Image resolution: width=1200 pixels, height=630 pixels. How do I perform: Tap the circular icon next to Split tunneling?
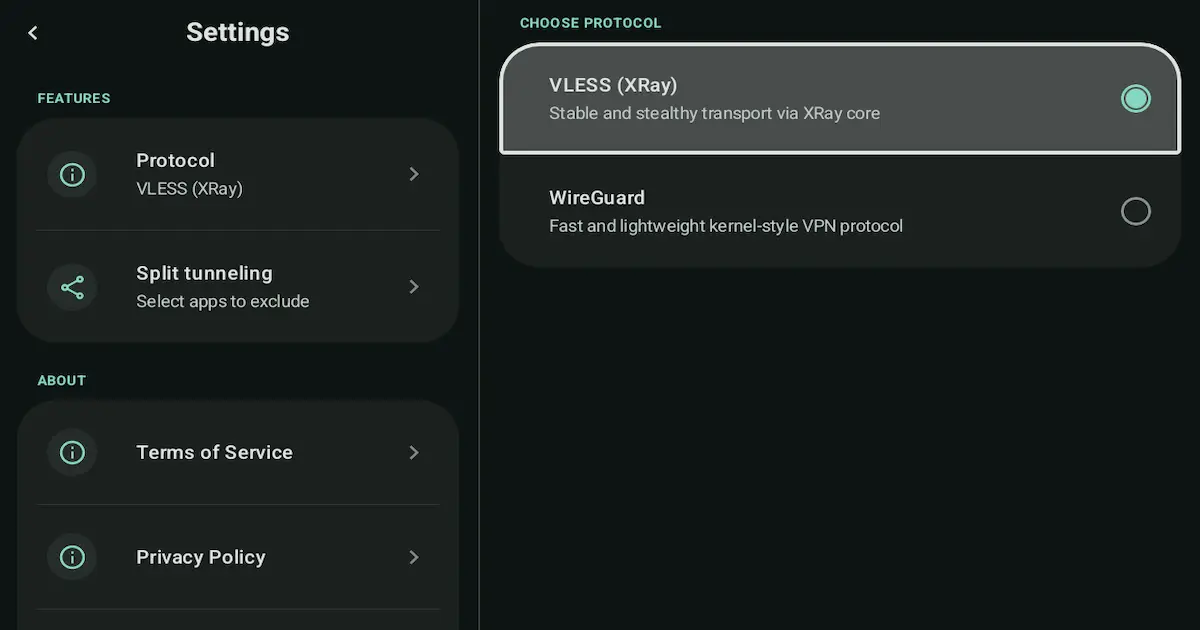[x=72, y=286]
